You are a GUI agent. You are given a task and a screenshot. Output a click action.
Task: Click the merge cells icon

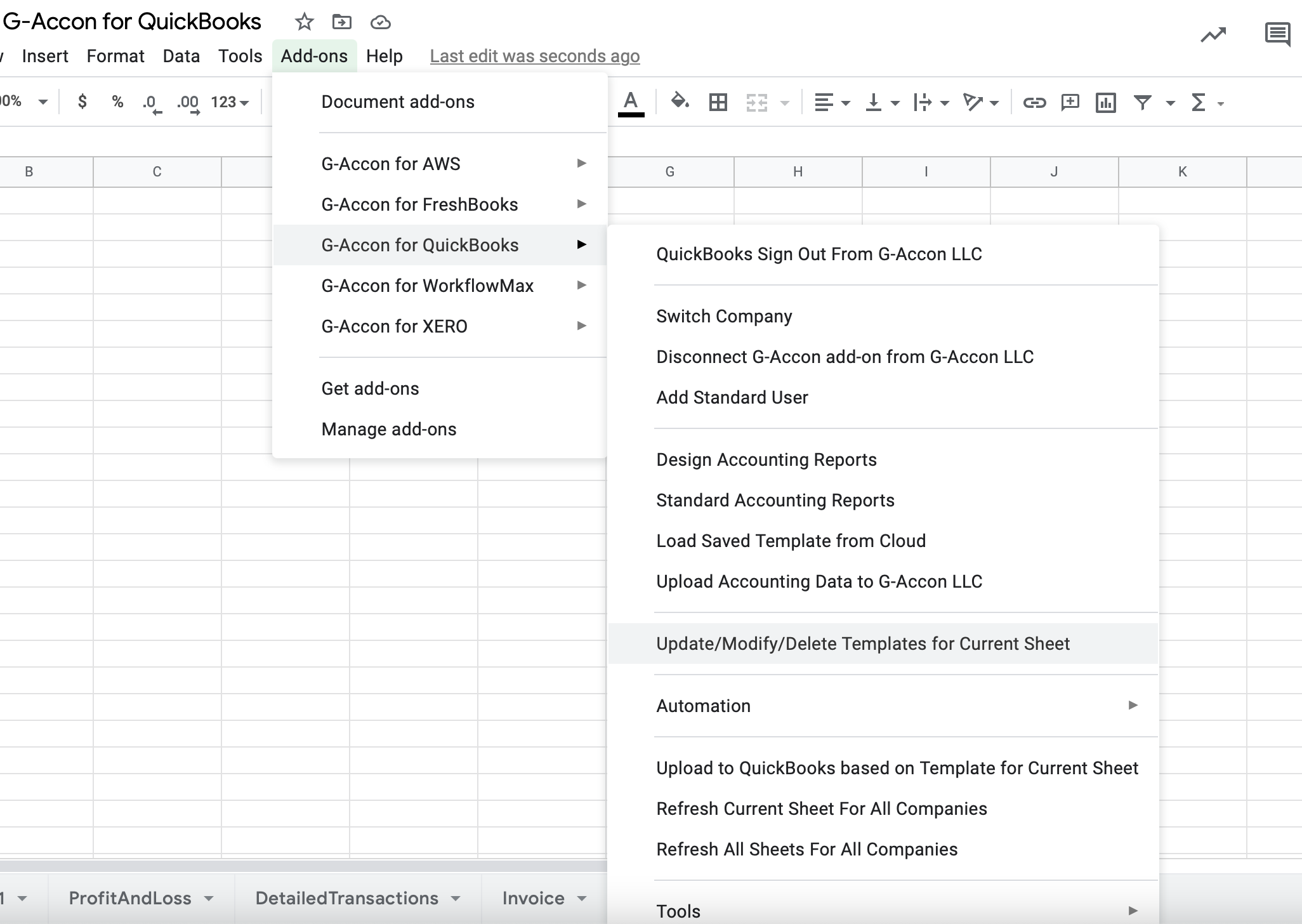pos(756,102)
